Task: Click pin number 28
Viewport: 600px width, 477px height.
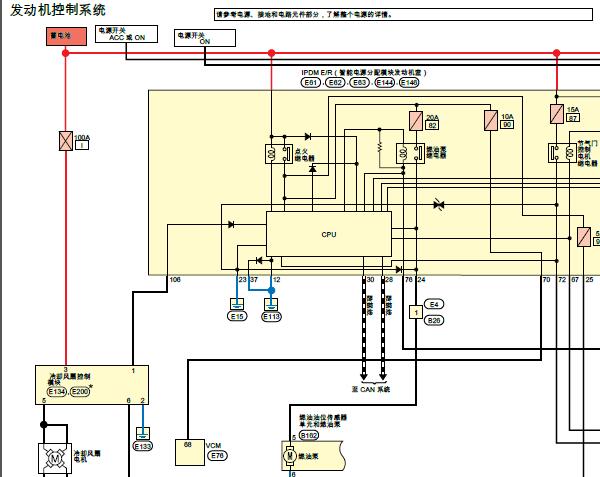Action: click(x=389, y=280)
